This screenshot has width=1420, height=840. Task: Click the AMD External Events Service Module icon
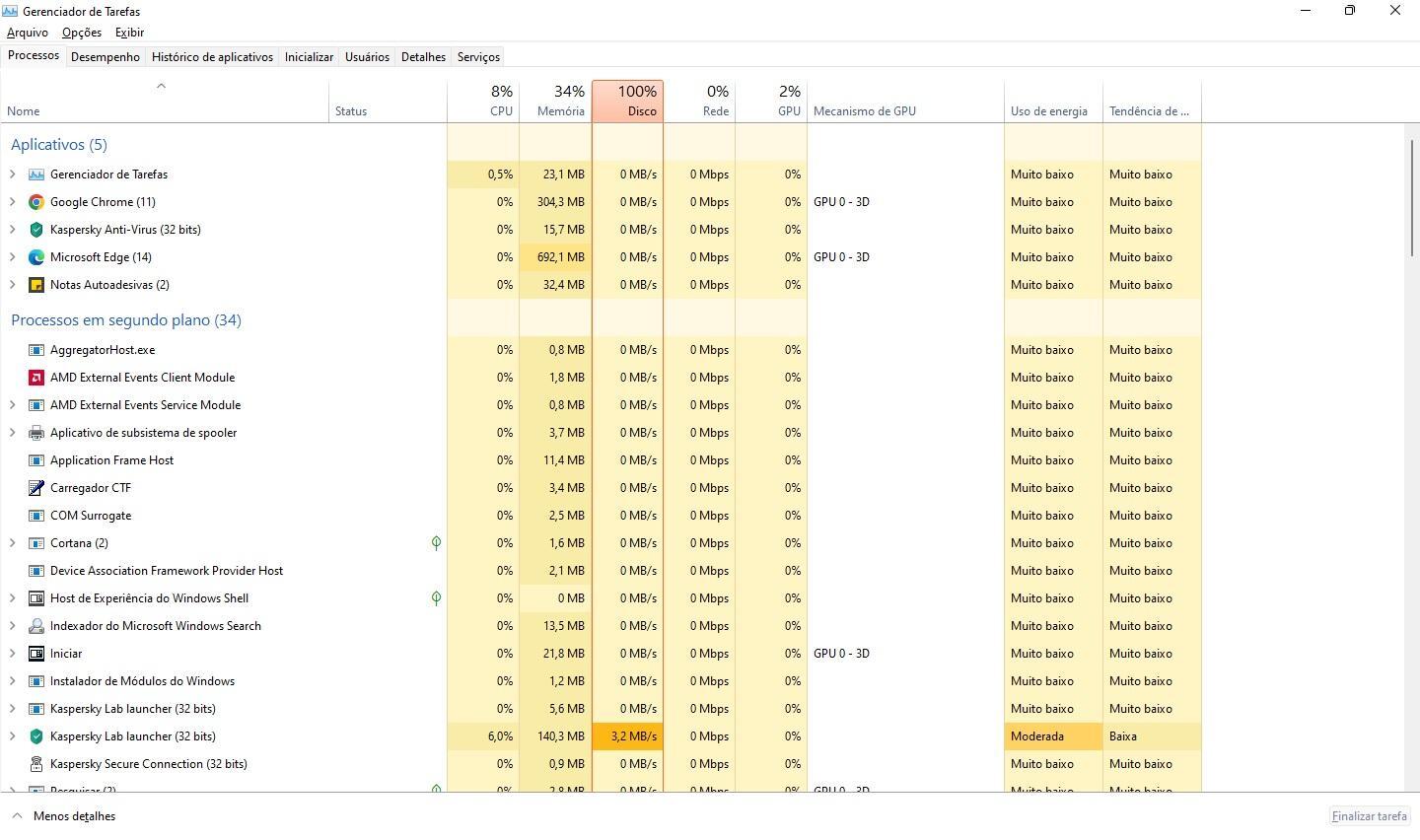tap(36, 405)
